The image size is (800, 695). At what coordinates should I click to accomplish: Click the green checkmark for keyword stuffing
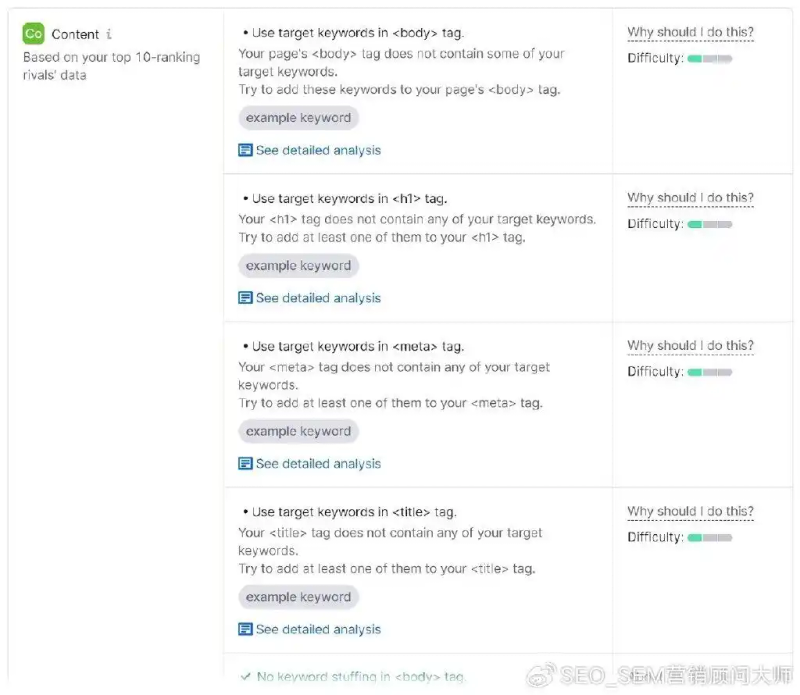(245, 677)
